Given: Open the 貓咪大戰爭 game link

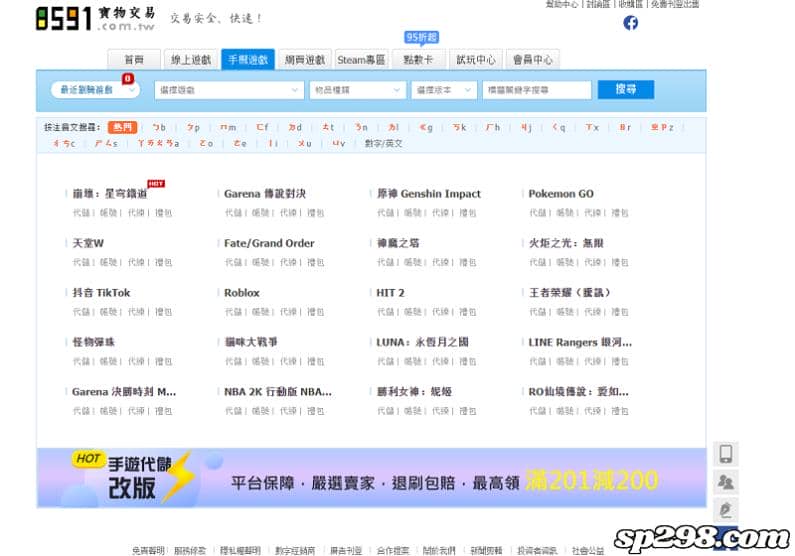Looking at the screenshot, I should click(x=250, y=342).
